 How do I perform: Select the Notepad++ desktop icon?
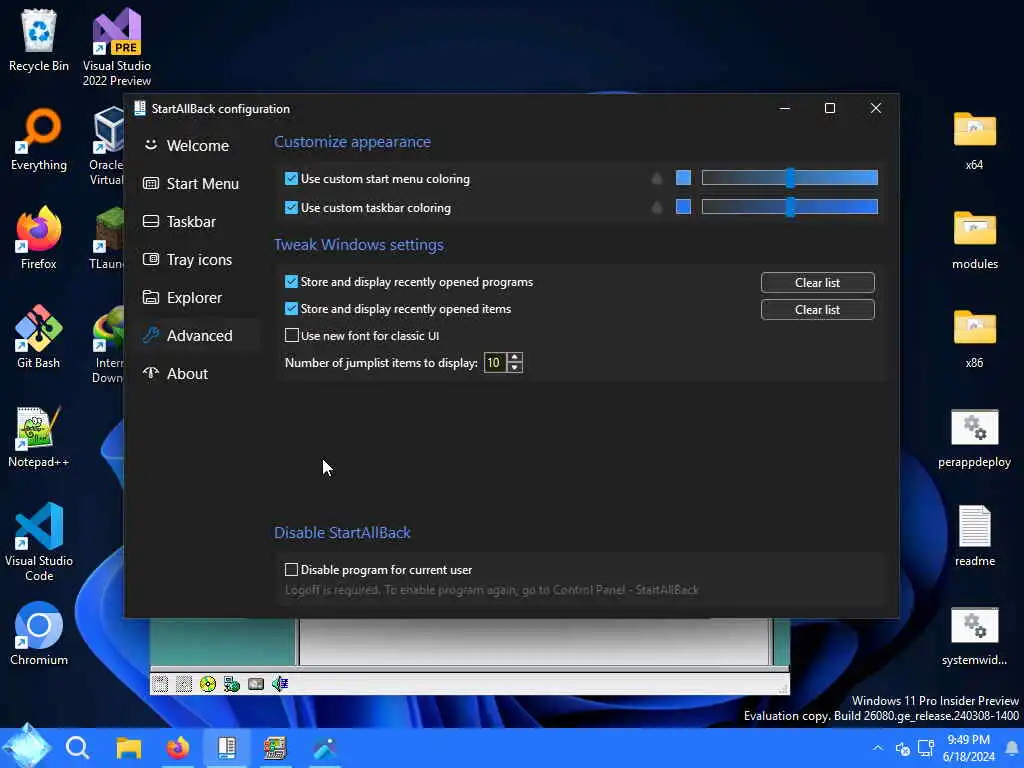click(x=39, y=436)
